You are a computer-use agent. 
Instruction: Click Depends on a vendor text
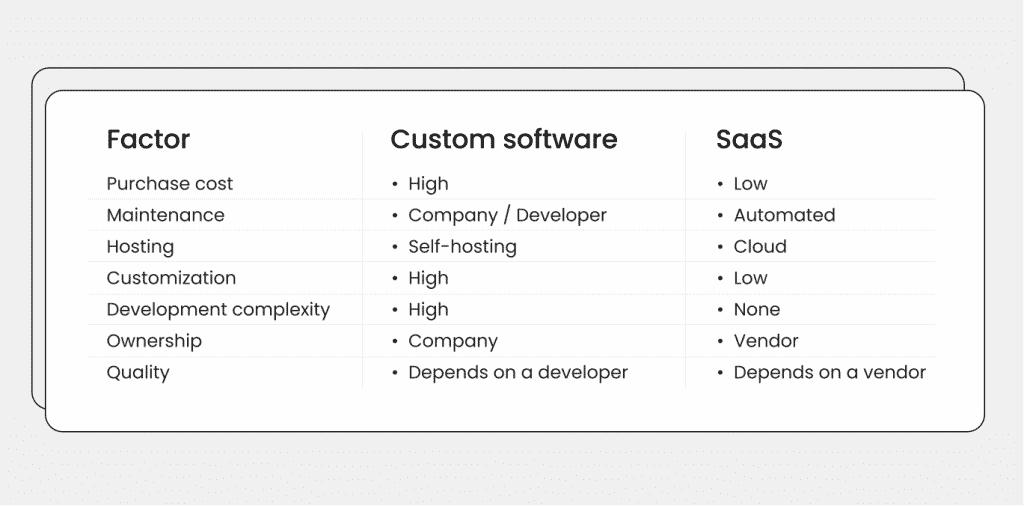(x=829, y=373)
